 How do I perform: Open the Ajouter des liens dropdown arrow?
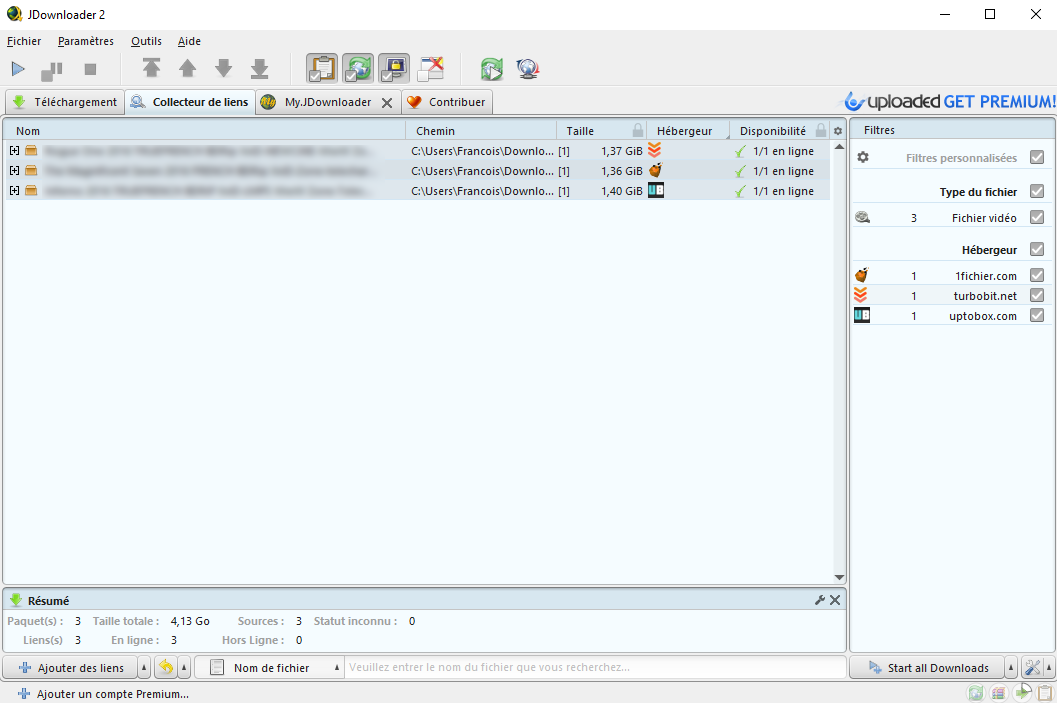click(144, 667)
